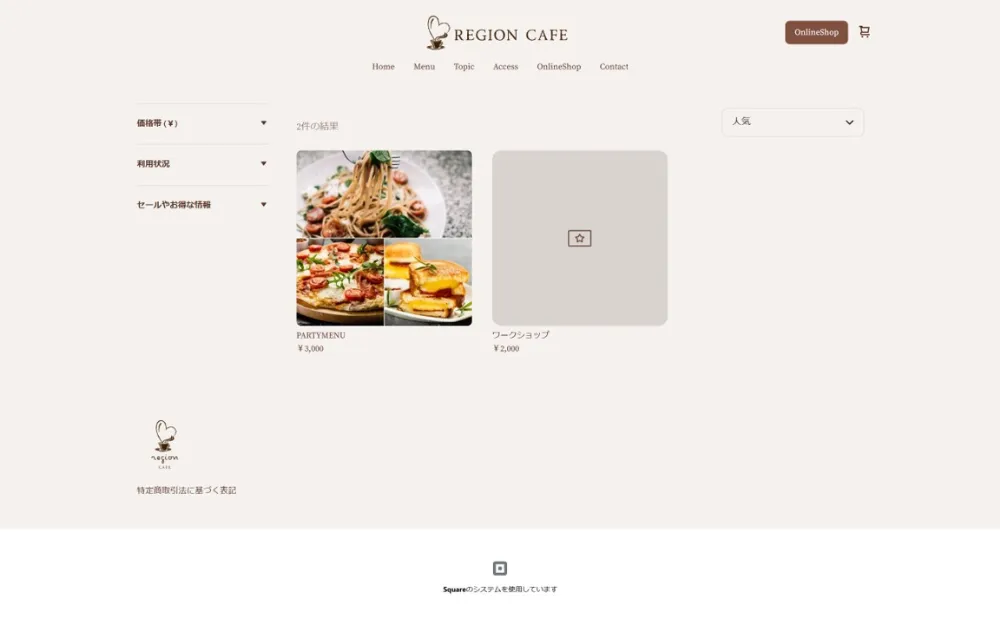Click the Region Cafe header logo
1000x625 pixels.
click(497, 33)
